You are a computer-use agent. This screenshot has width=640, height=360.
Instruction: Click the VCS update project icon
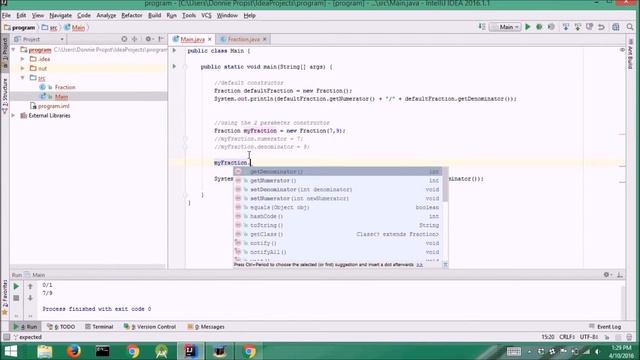tap(566, 27)
